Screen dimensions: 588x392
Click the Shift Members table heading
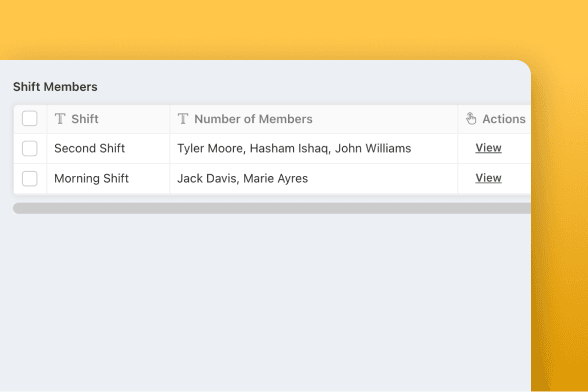tap(55, 87)
